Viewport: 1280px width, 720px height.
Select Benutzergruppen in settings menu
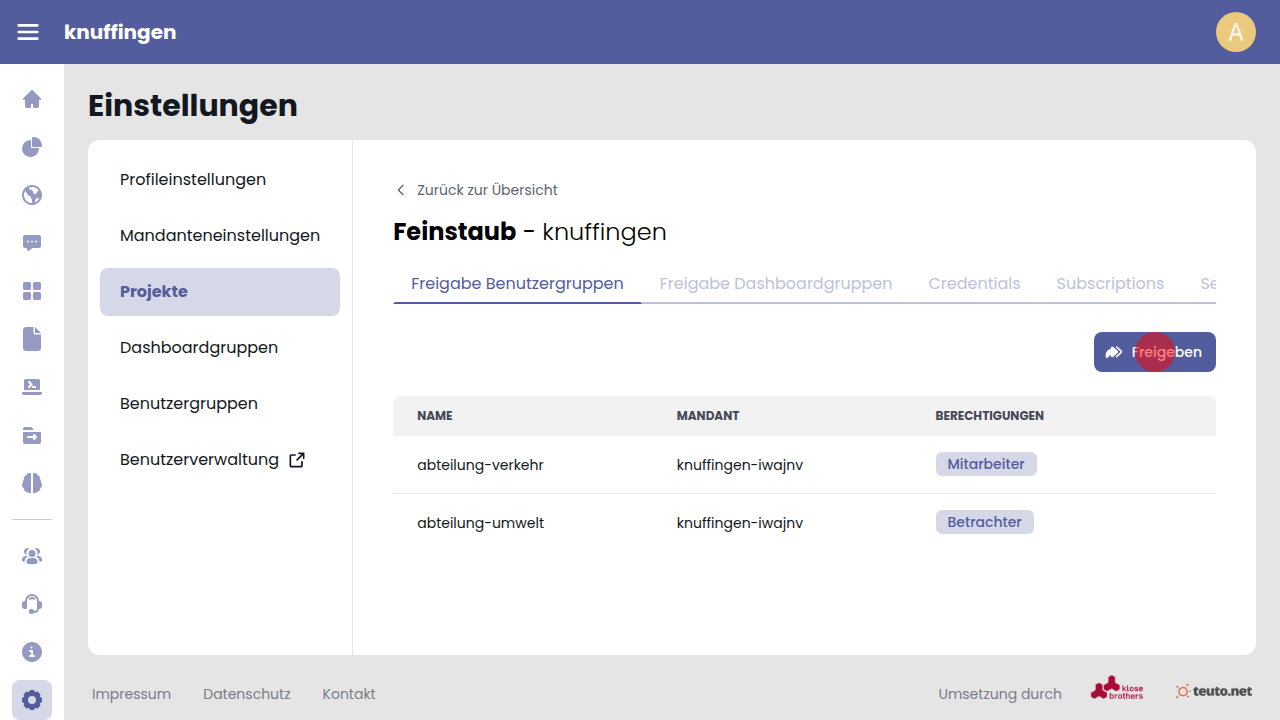[189, 404]
